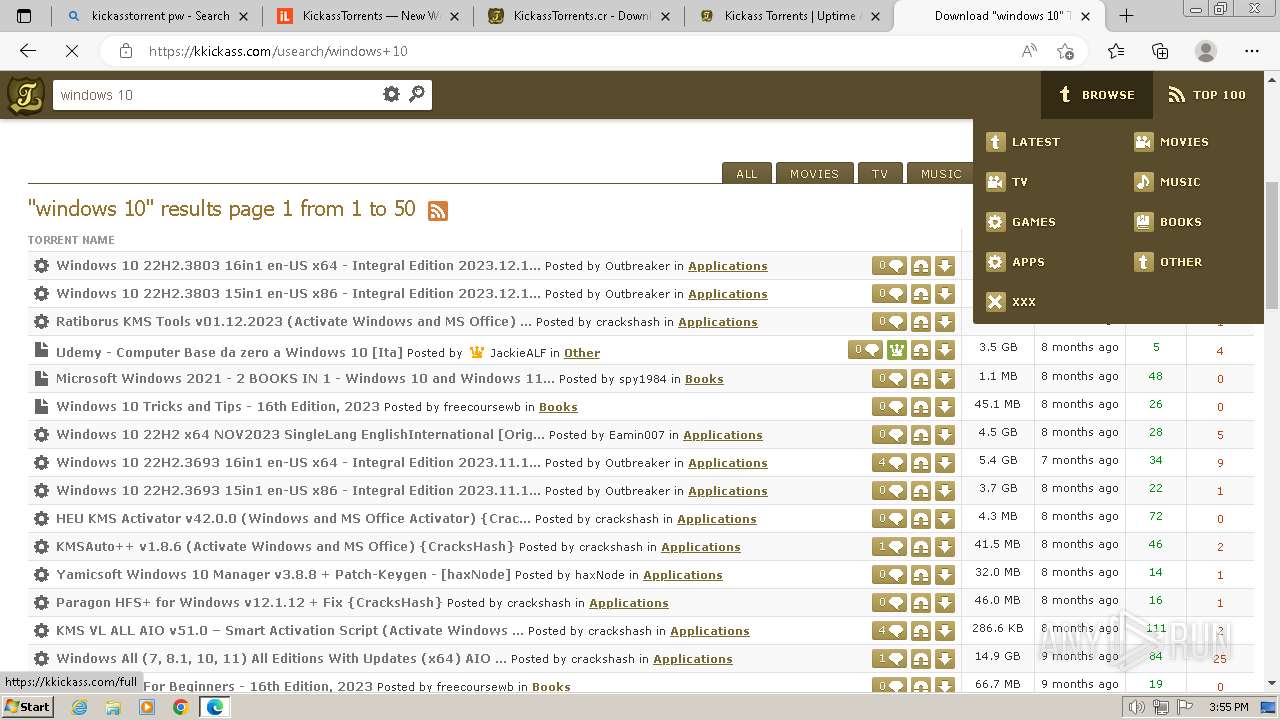This screenshot has width=1280, height=720.
Task: Open comments for Windows 10 22H2.3693 16in1 row
Action: [889, 463]
